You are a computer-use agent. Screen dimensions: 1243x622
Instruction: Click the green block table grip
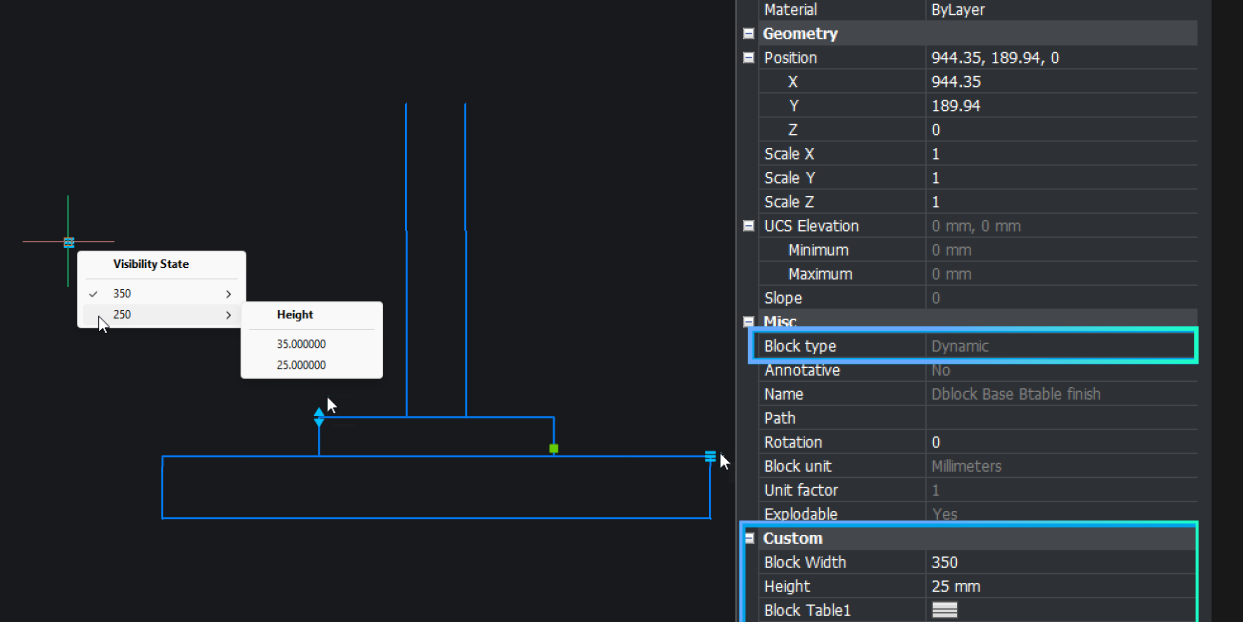pyautogui.click(x=553, y=450)
